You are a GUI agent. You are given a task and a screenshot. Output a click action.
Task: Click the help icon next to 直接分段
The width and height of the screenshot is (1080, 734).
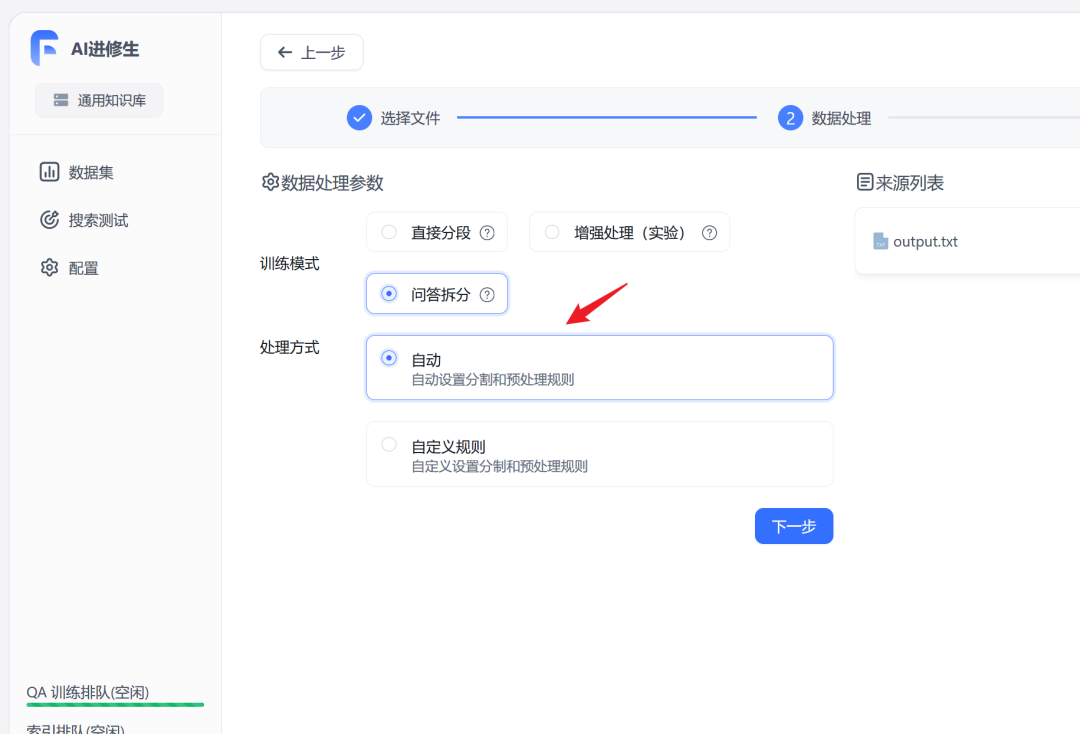click(487, 233)
